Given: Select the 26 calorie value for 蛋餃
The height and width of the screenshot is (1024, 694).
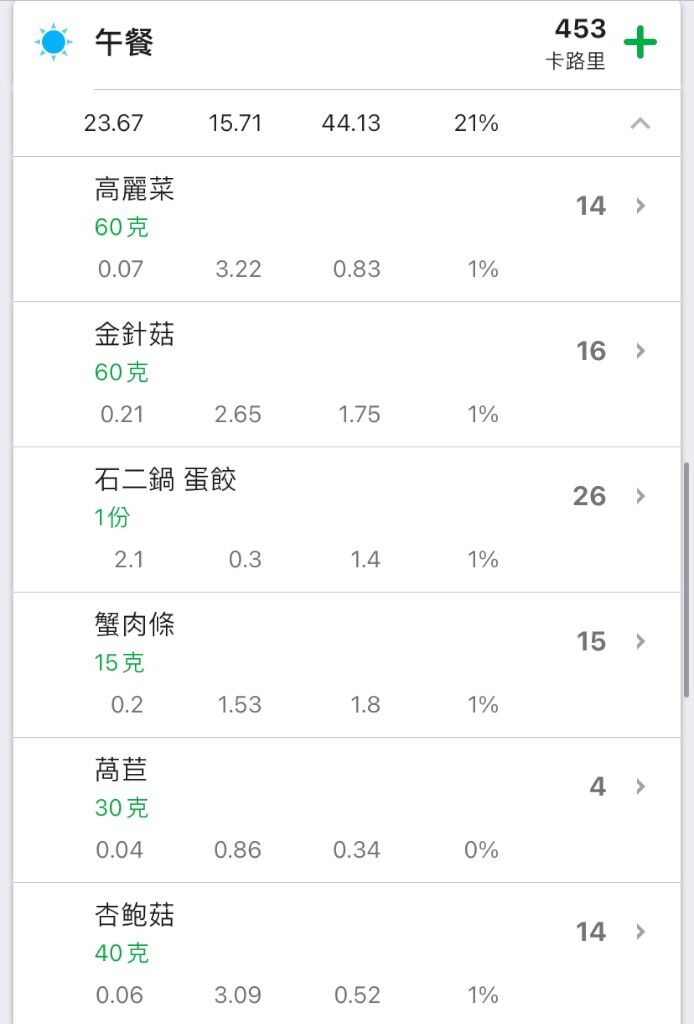Looking at the screenshot, I should 590,496.
